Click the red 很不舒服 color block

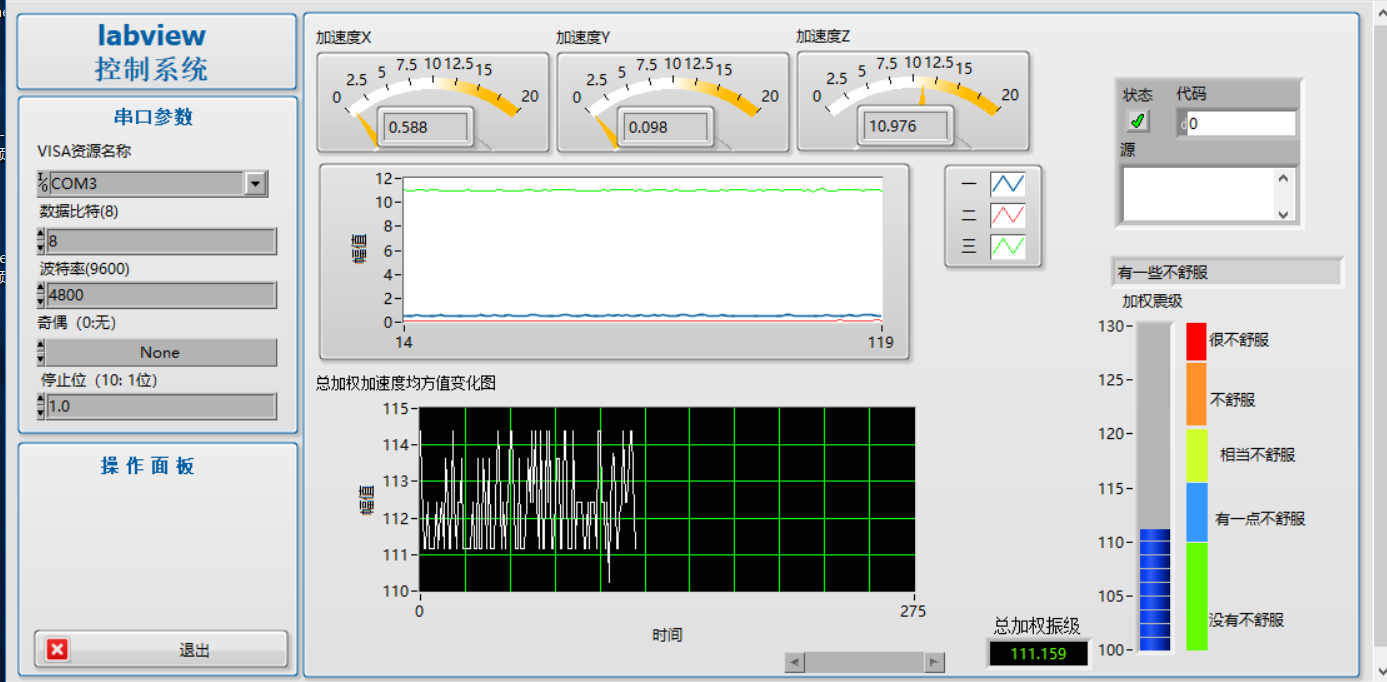1196,341
